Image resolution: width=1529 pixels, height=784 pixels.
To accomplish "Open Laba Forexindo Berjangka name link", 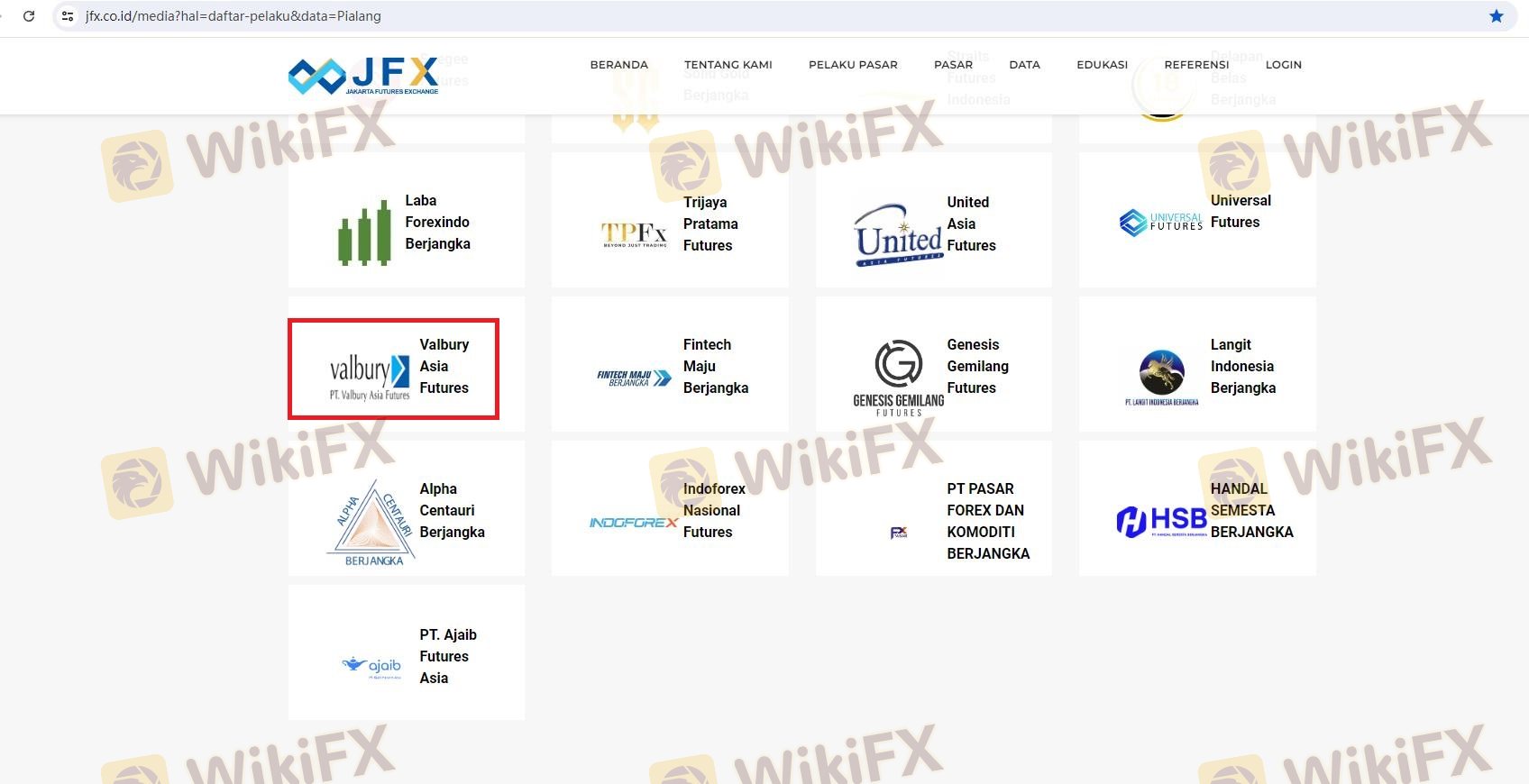I will pos(437,223).
